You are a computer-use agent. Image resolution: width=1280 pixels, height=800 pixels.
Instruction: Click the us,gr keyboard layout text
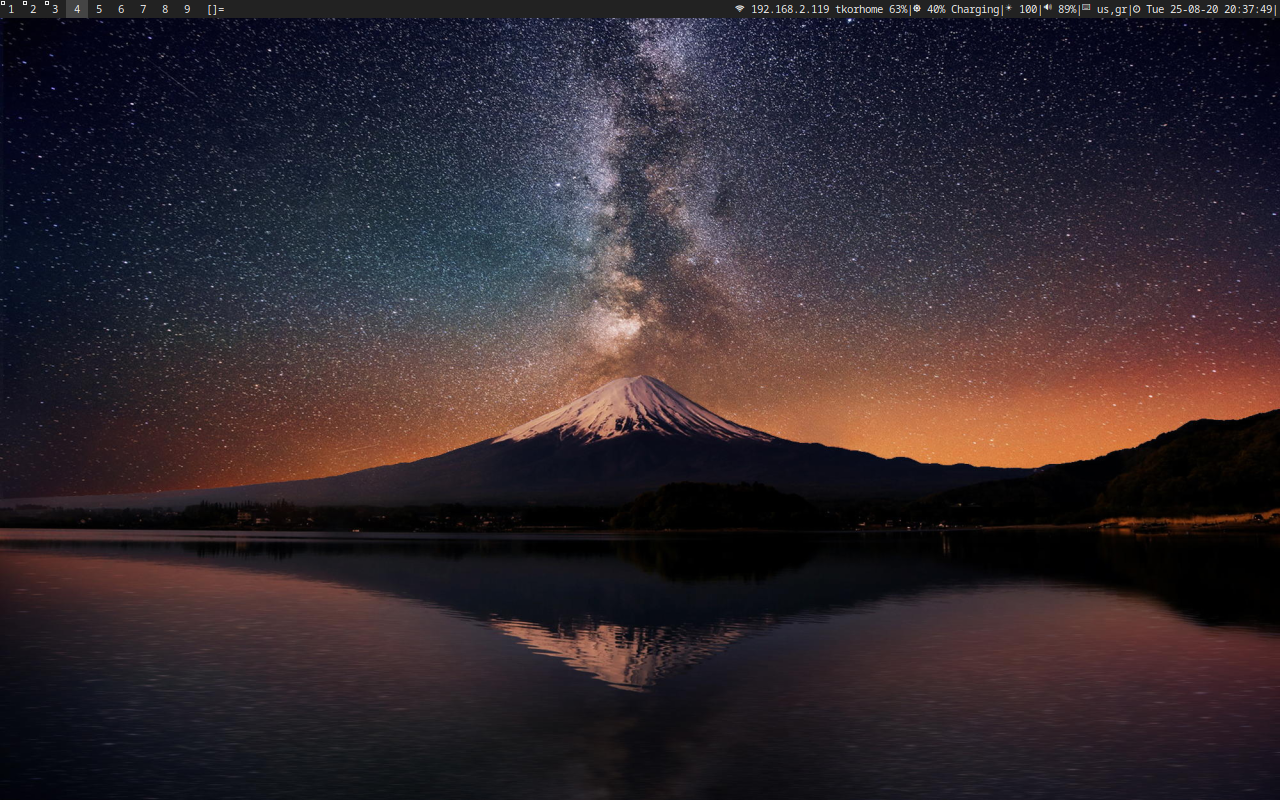1112,9
